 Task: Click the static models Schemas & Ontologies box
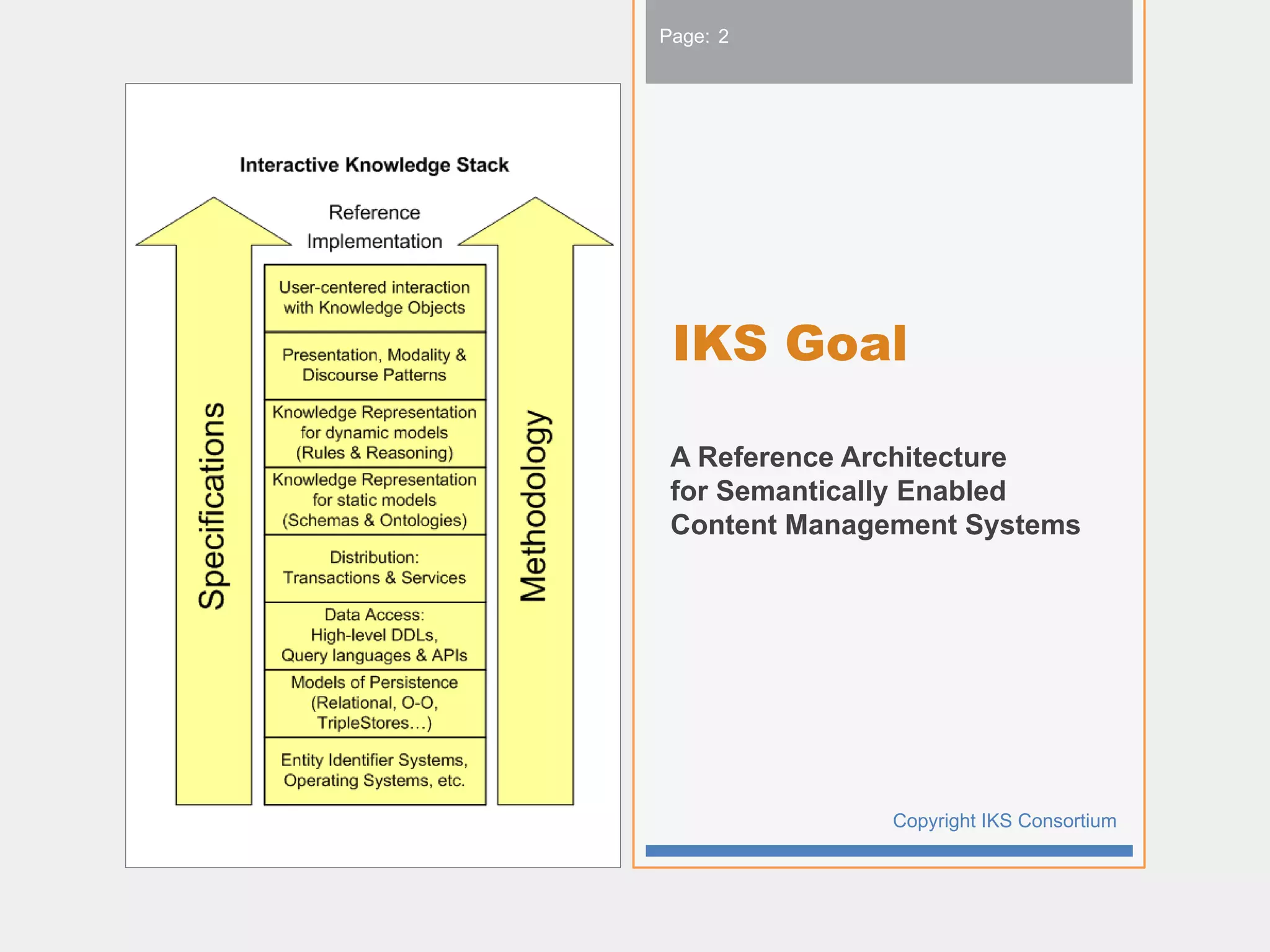pyautogui.click(x=375, y=500)
